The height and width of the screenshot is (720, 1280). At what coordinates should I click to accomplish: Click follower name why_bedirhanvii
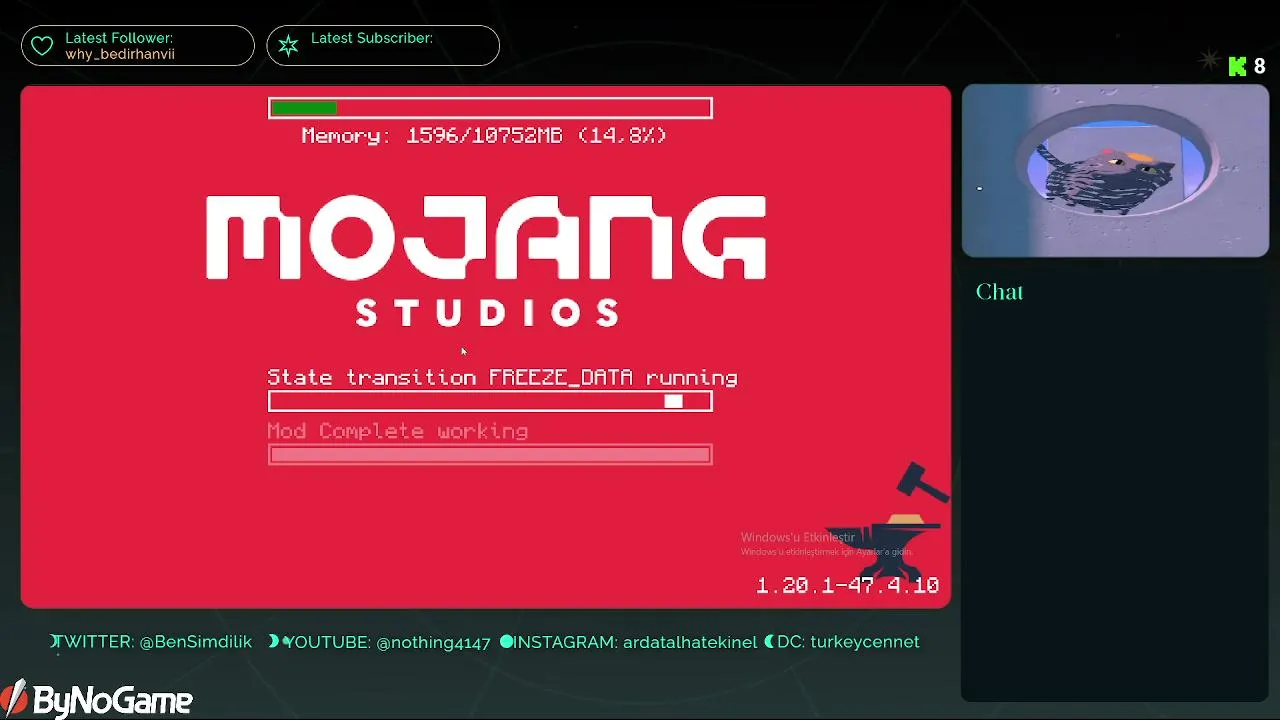[120, 54]
